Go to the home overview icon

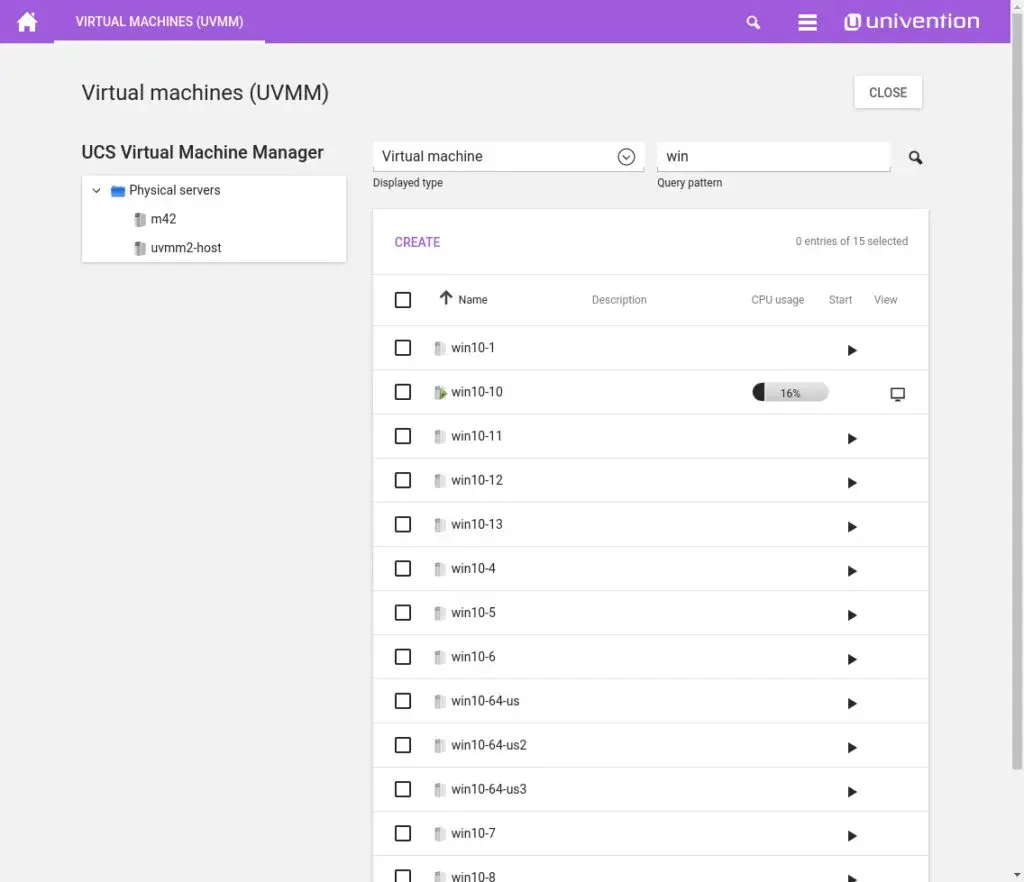click(27, 22)
